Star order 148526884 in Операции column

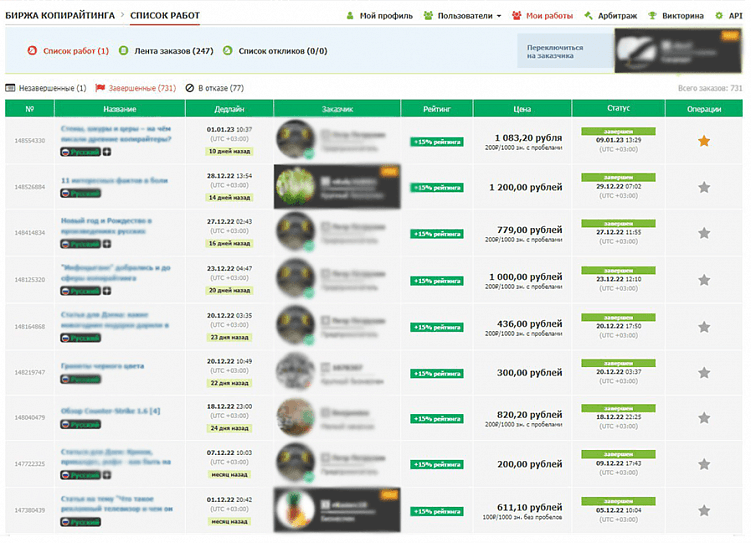(x=704, y=187)
